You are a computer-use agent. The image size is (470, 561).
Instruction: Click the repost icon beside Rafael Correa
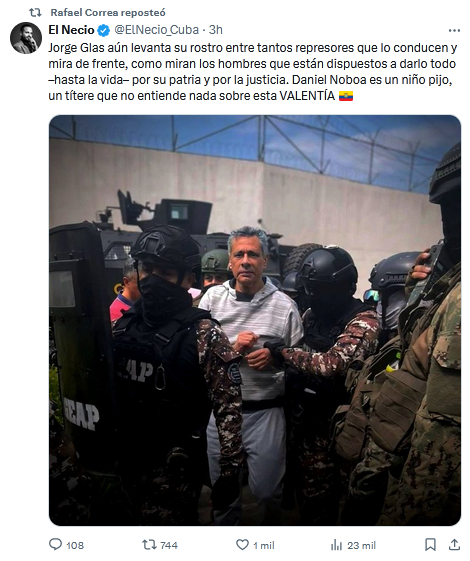tap(35, 13)
